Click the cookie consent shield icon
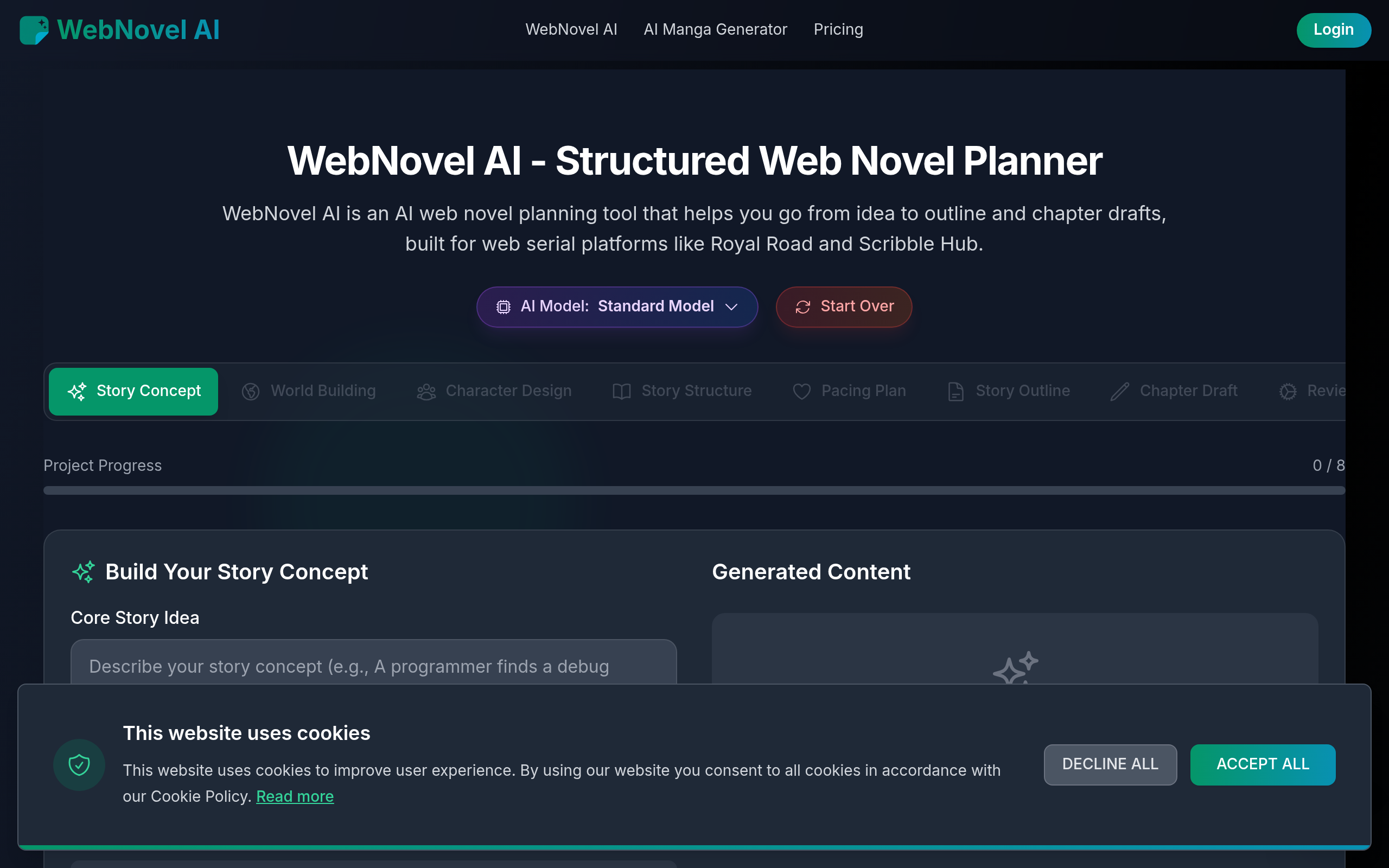 79,764
